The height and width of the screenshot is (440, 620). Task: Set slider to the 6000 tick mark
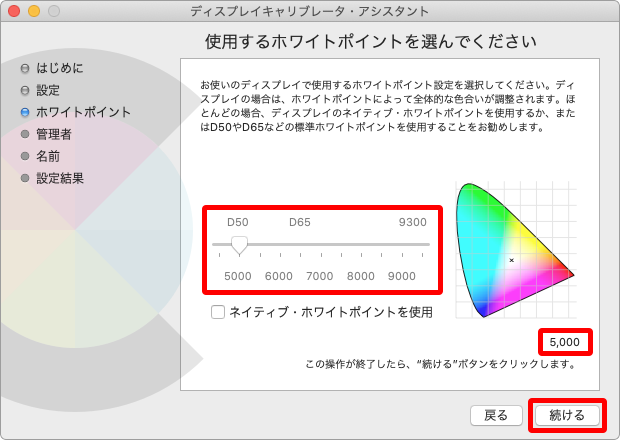pos(279,244)
